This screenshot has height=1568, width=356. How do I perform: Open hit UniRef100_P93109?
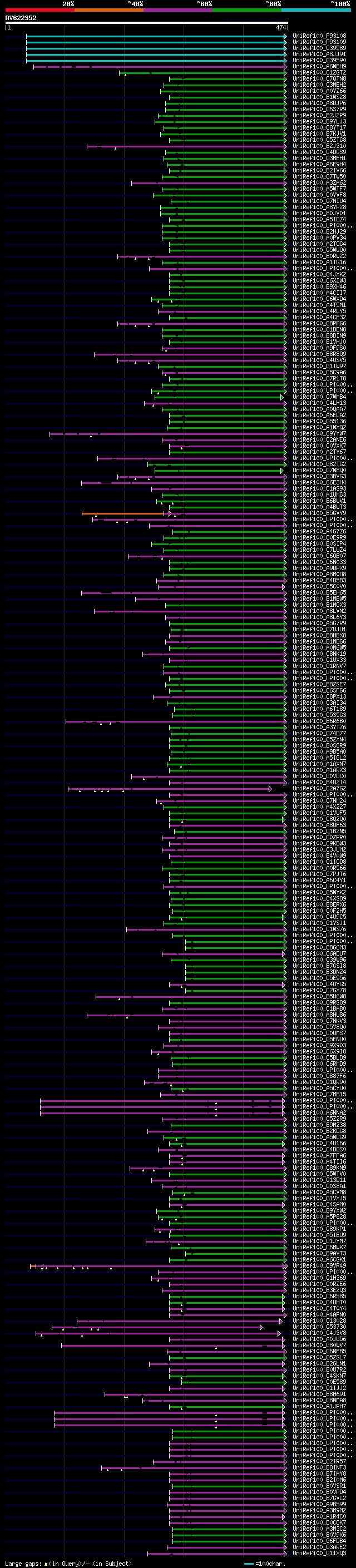point(319,42)
